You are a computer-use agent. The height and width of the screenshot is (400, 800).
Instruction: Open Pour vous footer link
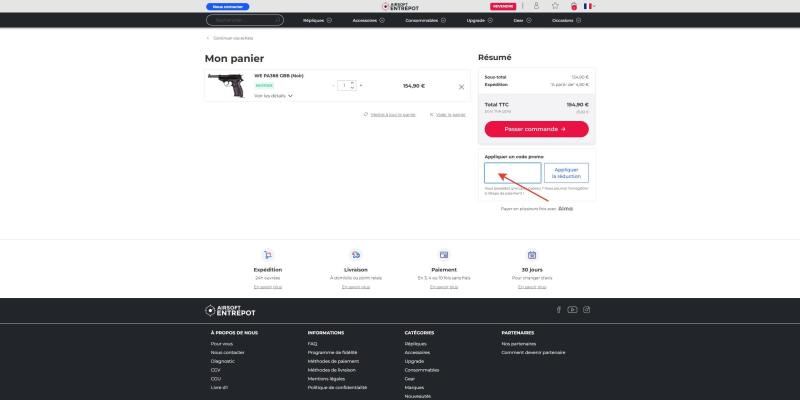[221, 344]
